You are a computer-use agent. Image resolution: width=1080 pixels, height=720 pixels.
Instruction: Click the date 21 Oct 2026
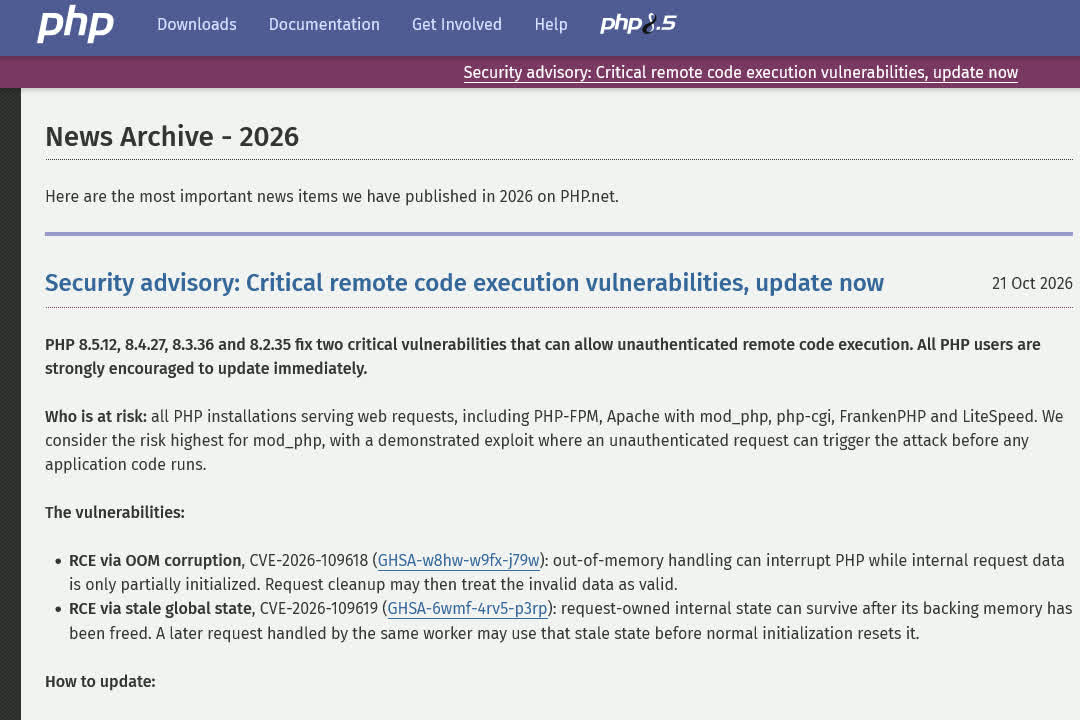click(1032, 283)
